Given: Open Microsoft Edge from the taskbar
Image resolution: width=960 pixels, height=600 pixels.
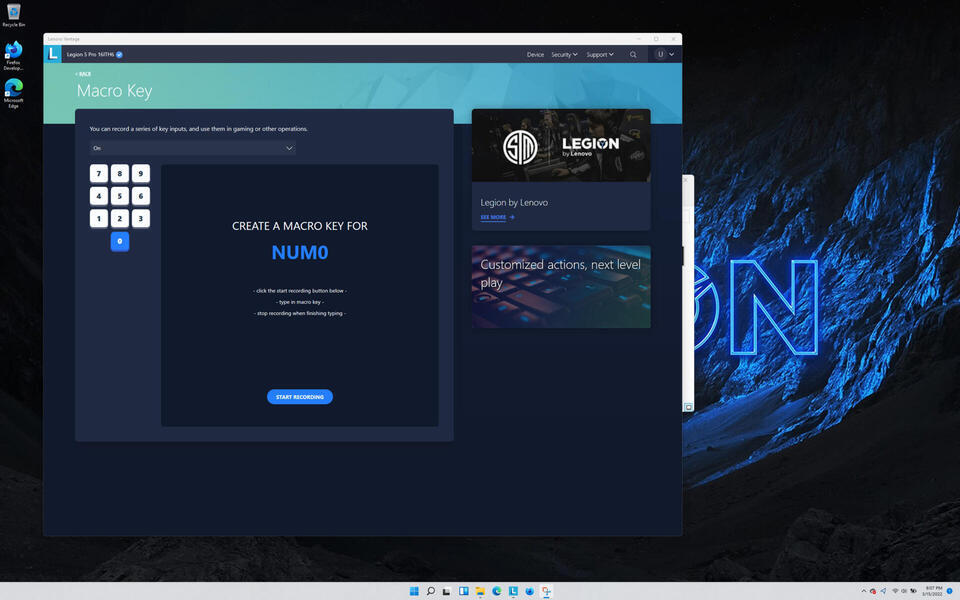Looking at the screenshot, I should (x=497, y=591).
